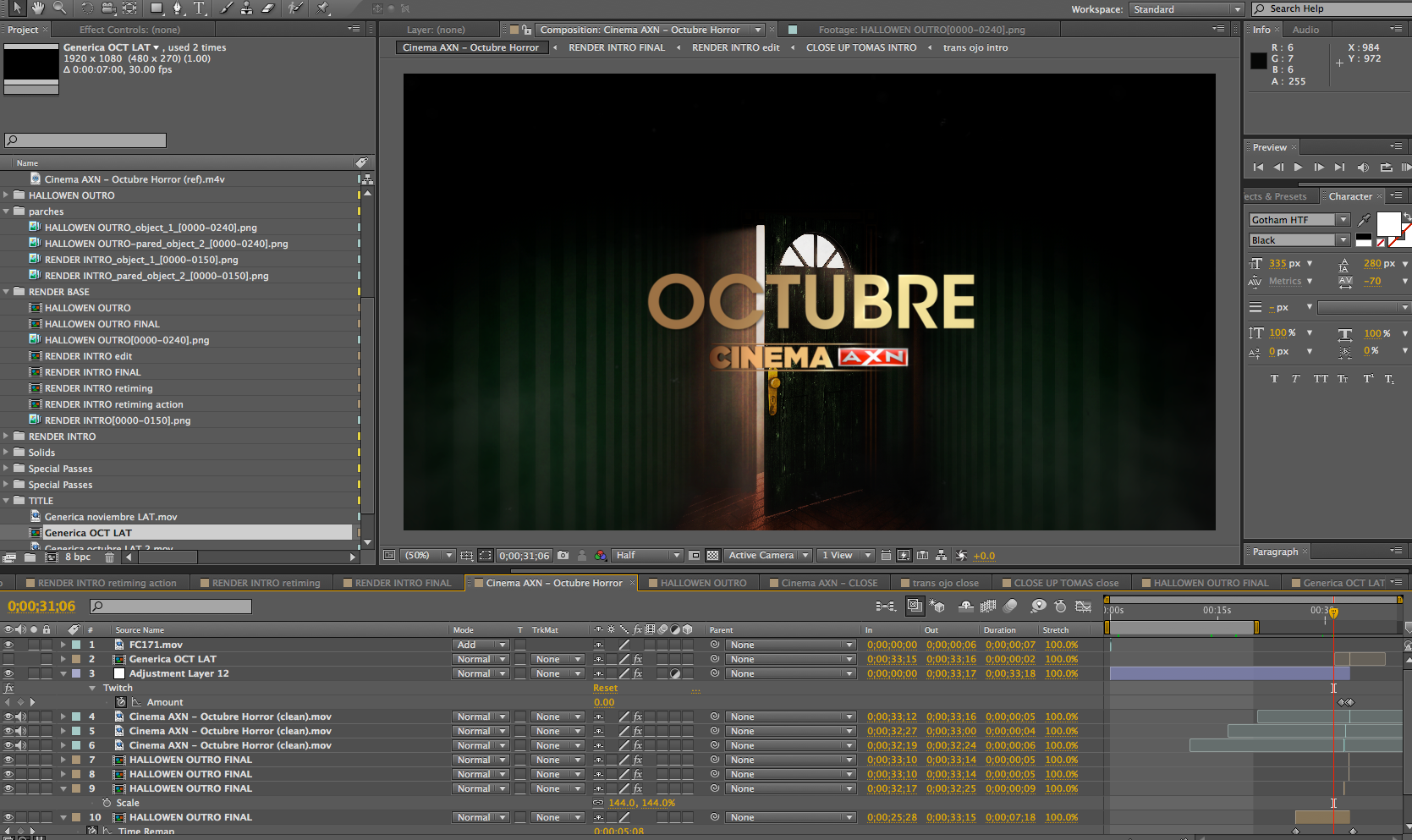Toggle fast previews button in viewer

coord(904,556)
